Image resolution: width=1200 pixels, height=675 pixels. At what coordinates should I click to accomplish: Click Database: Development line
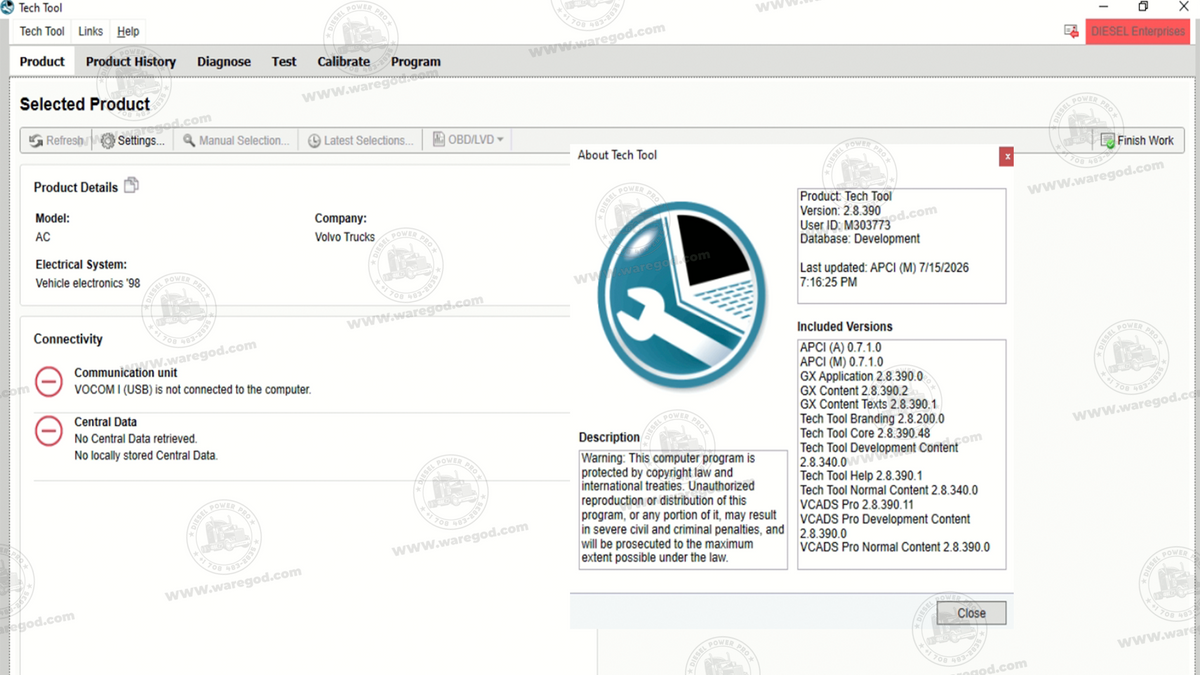click(860, 239)
